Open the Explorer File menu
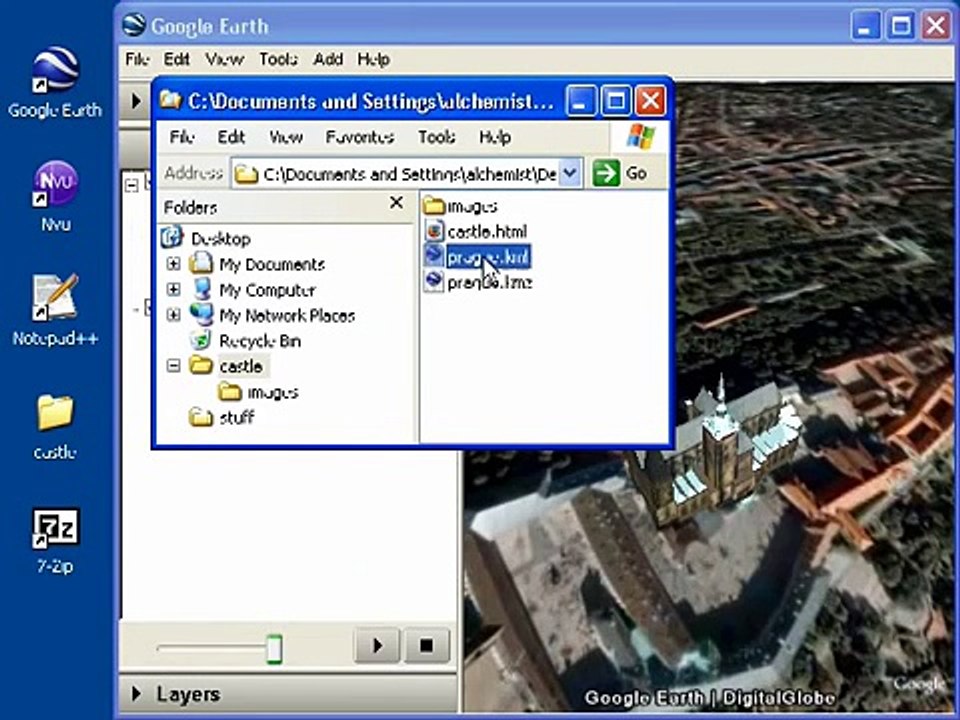 (x=182, y=137)
